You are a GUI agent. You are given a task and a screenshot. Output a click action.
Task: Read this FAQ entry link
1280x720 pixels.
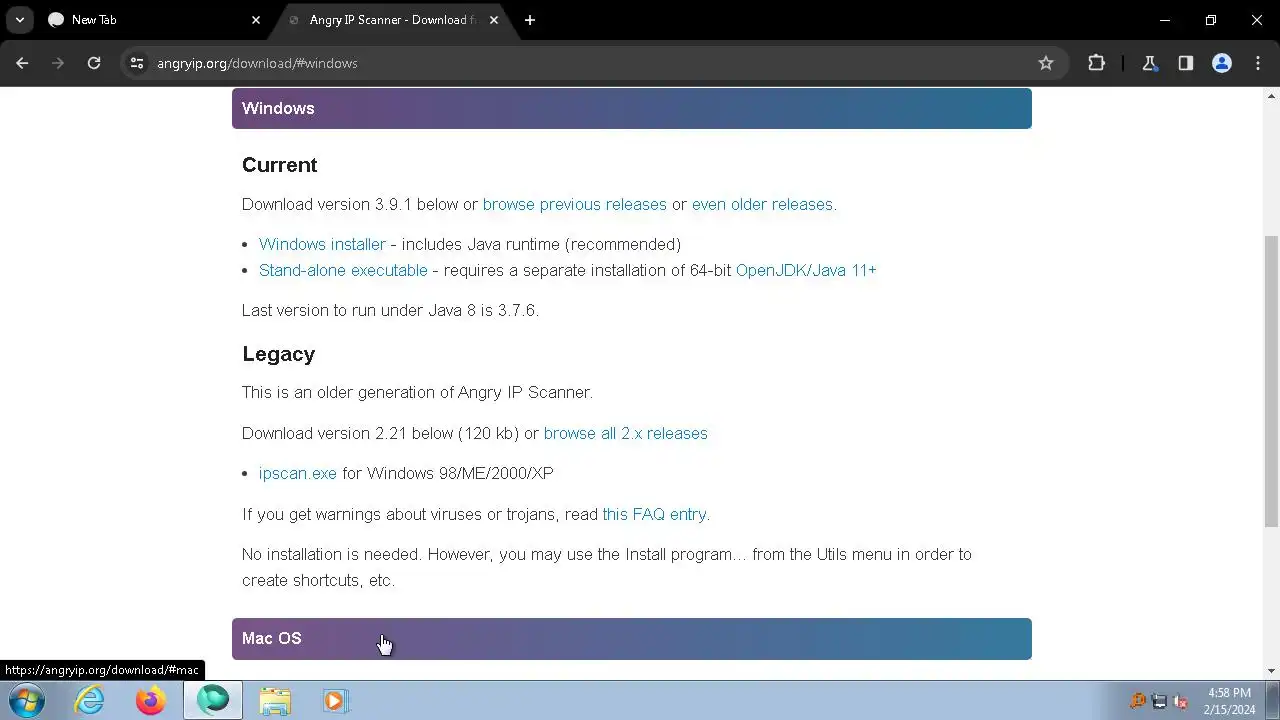(x=654, y=514)
